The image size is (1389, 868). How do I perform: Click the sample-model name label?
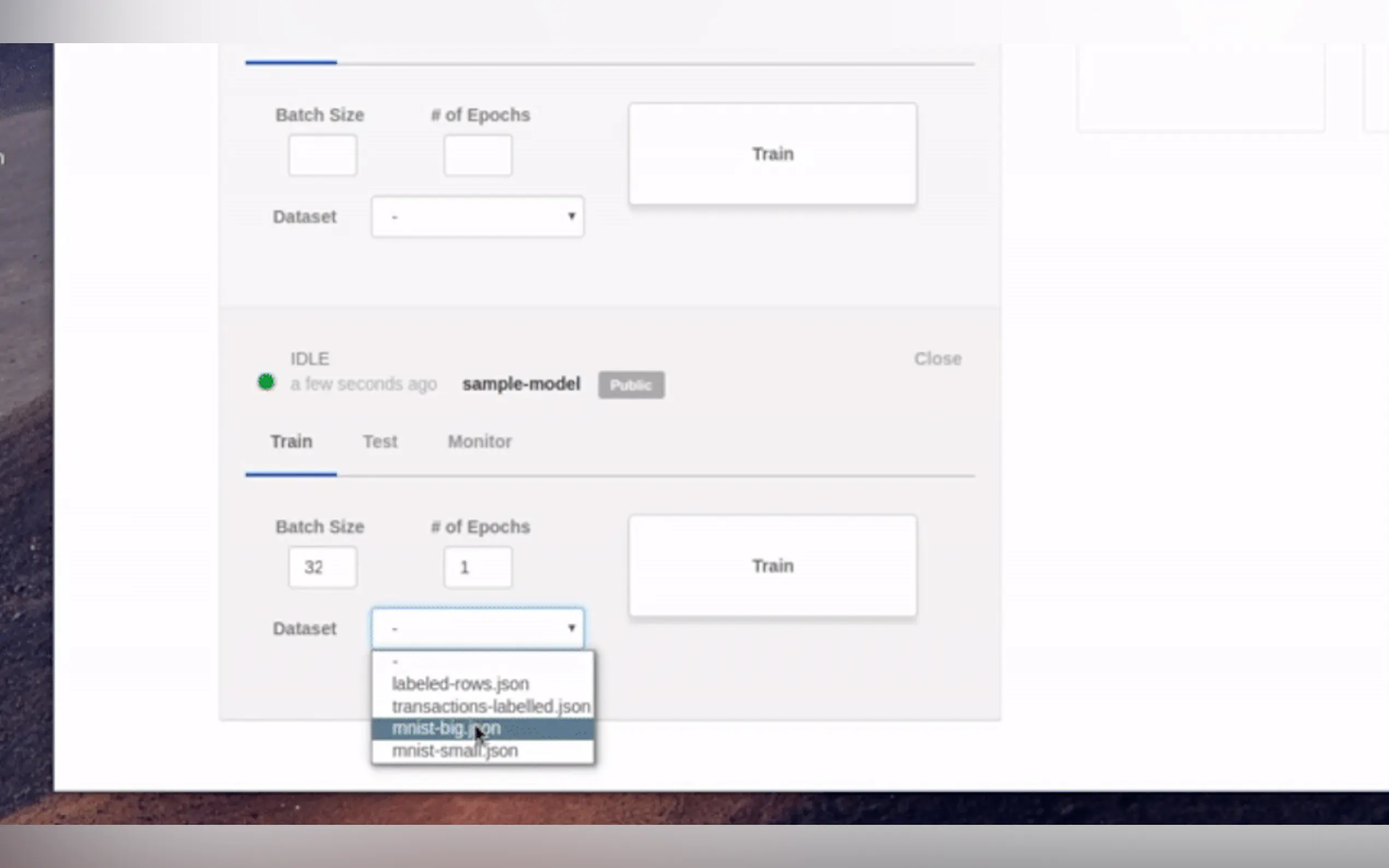pyautogui.click(x=521, y=384)
